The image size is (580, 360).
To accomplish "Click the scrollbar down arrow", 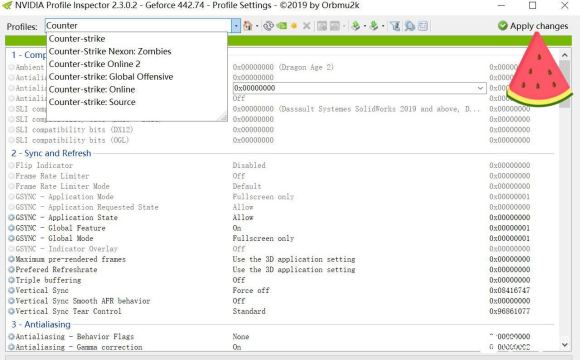I will click(x=564, y=344).
